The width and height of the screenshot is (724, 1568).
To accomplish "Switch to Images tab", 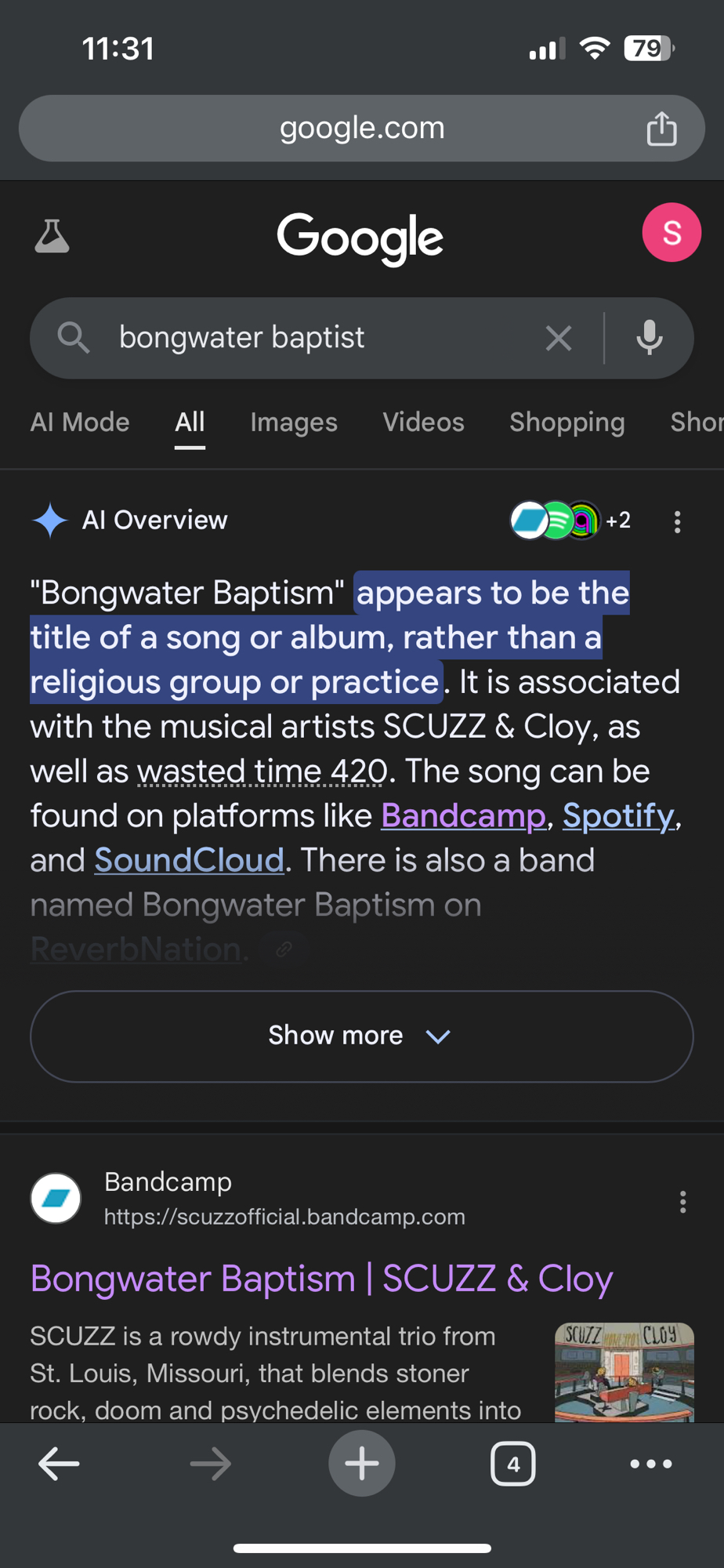I will click(x=294, y=423).
